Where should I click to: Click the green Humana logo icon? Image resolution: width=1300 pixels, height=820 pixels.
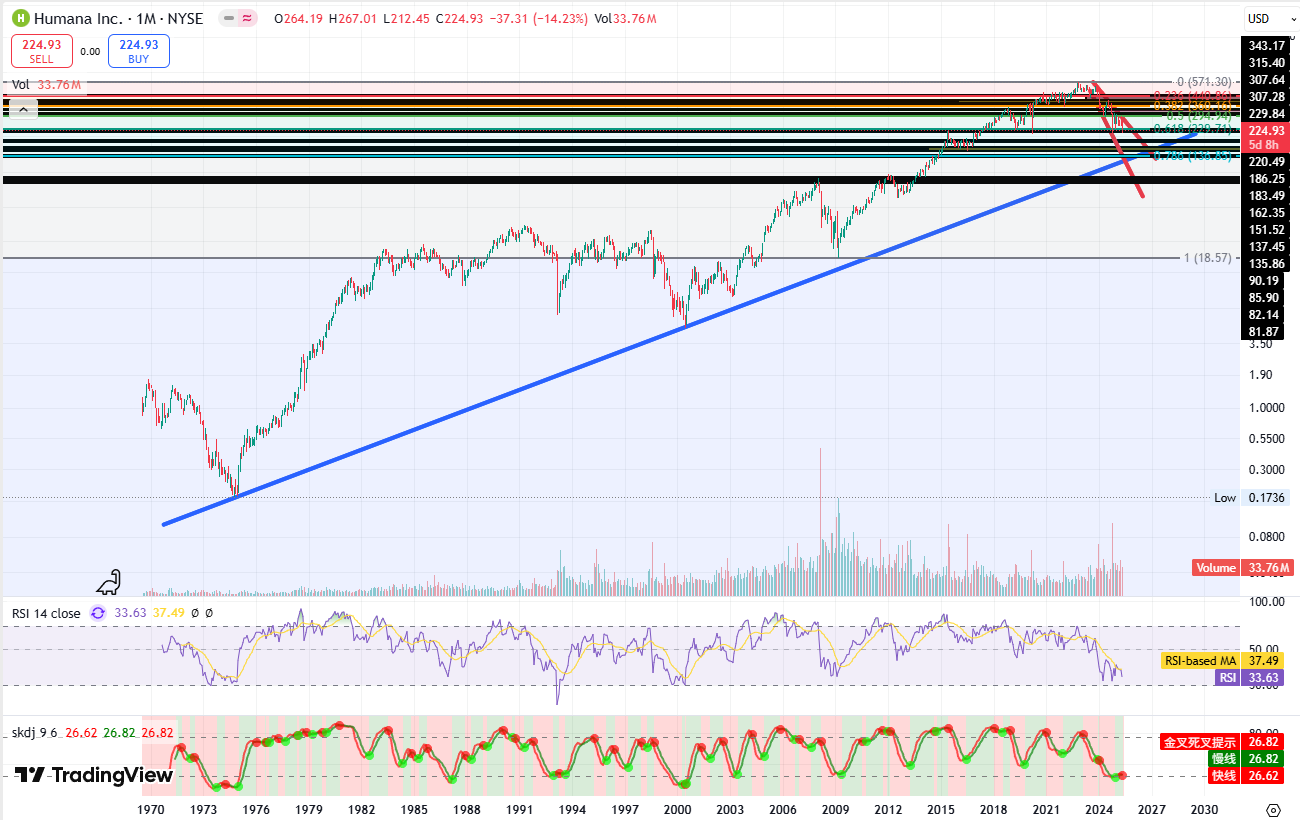click(19, 18)
